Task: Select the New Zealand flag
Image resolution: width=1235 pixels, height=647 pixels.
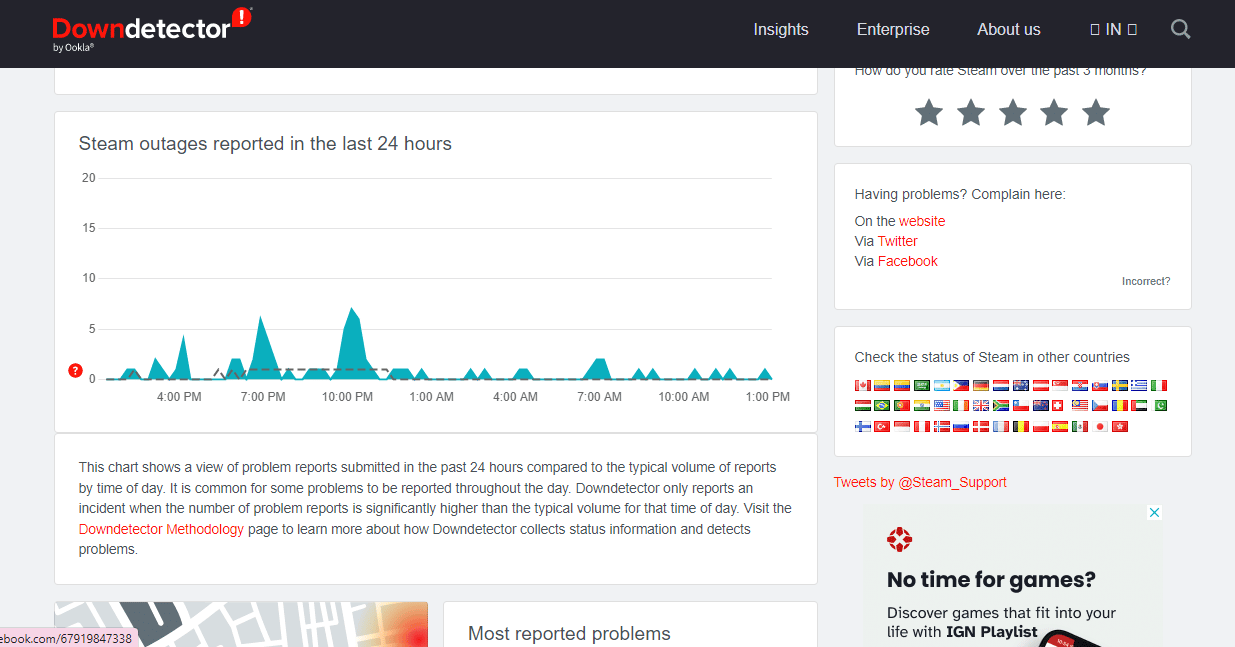Action: [x=1041, y=406]
